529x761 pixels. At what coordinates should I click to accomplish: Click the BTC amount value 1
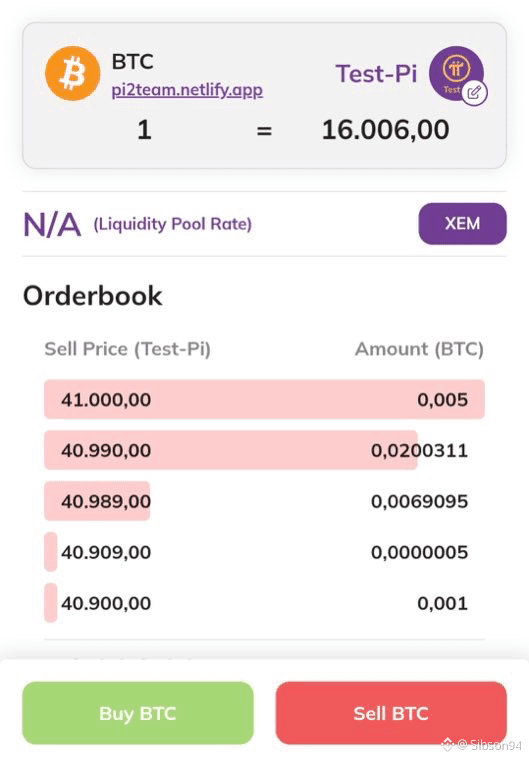pos(144,130)
